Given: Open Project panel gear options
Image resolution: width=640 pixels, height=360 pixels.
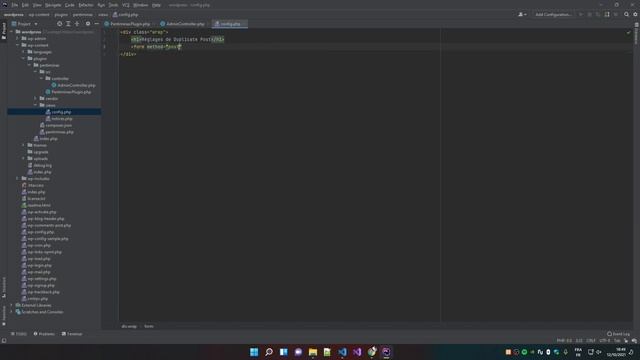Looking at the screenshot, I should tap(88, 24).
